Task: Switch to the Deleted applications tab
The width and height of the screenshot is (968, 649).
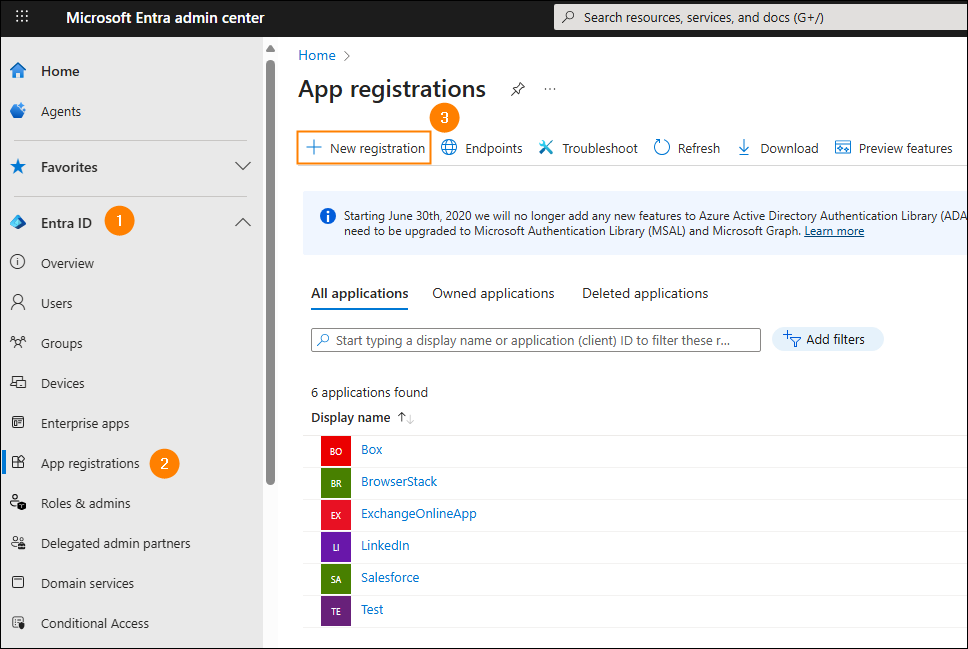Action: (645, 293)
